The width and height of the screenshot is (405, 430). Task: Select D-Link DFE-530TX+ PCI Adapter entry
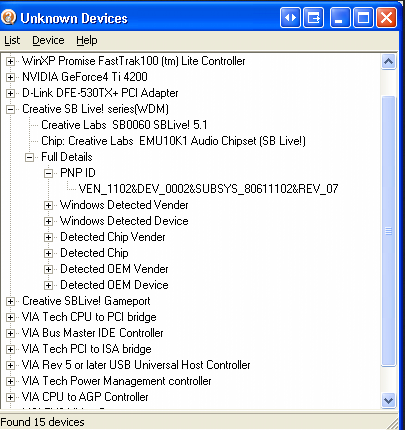coord(100,93)
